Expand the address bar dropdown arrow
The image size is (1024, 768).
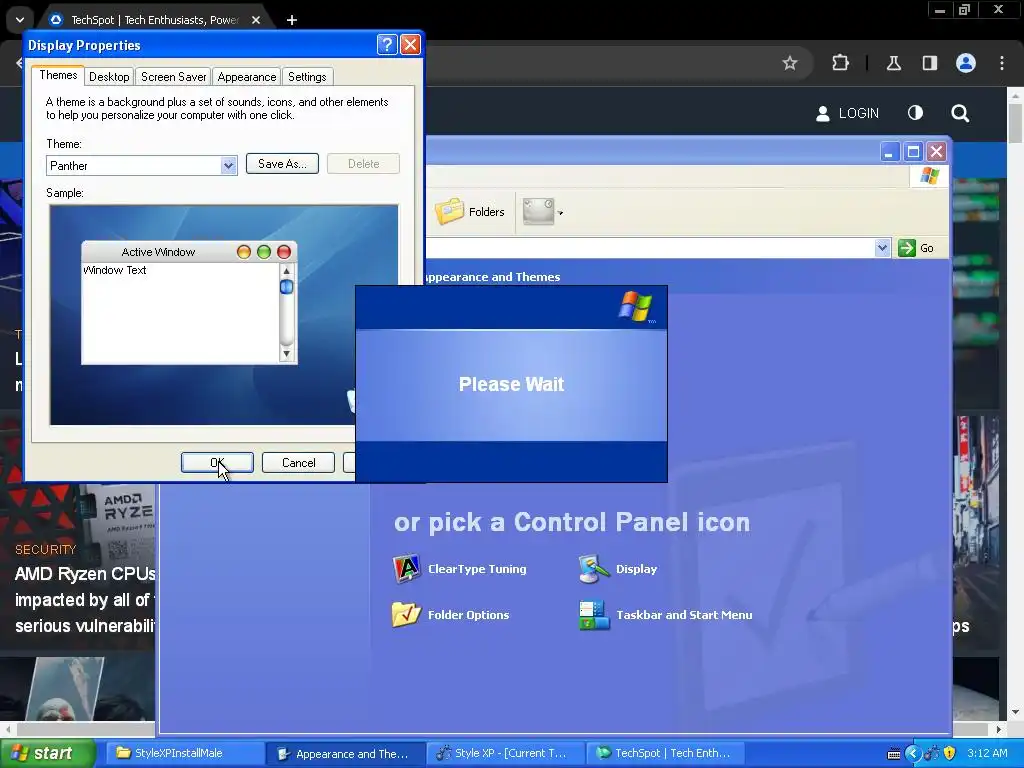pos(882,248)
